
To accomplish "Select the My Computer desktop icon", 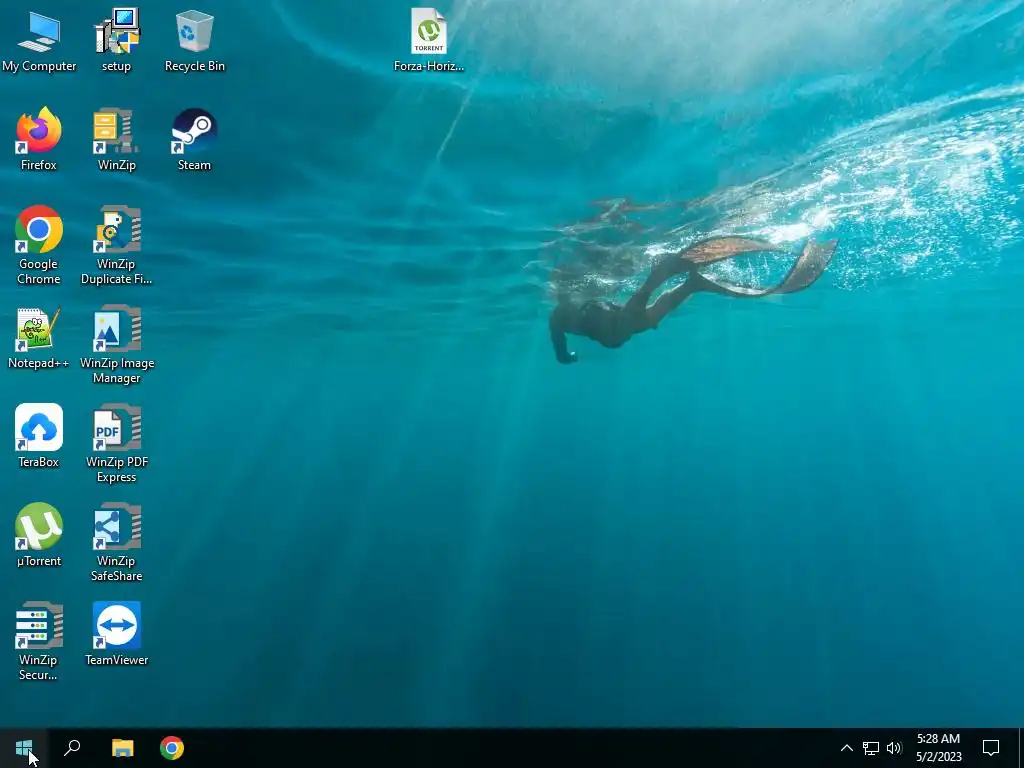I will (x=39, y=40).
